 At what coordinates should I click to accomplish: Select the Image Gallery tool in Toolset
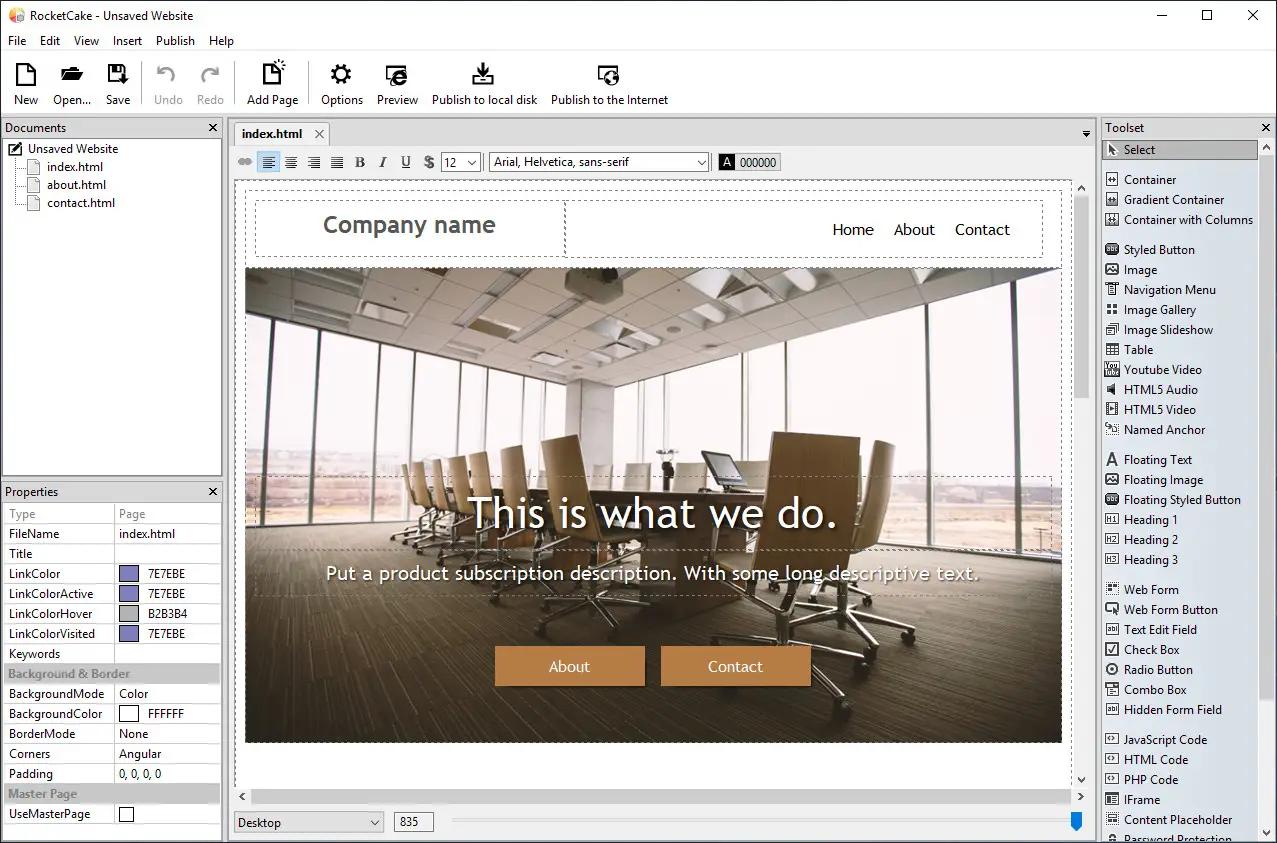coord(1159,310)
